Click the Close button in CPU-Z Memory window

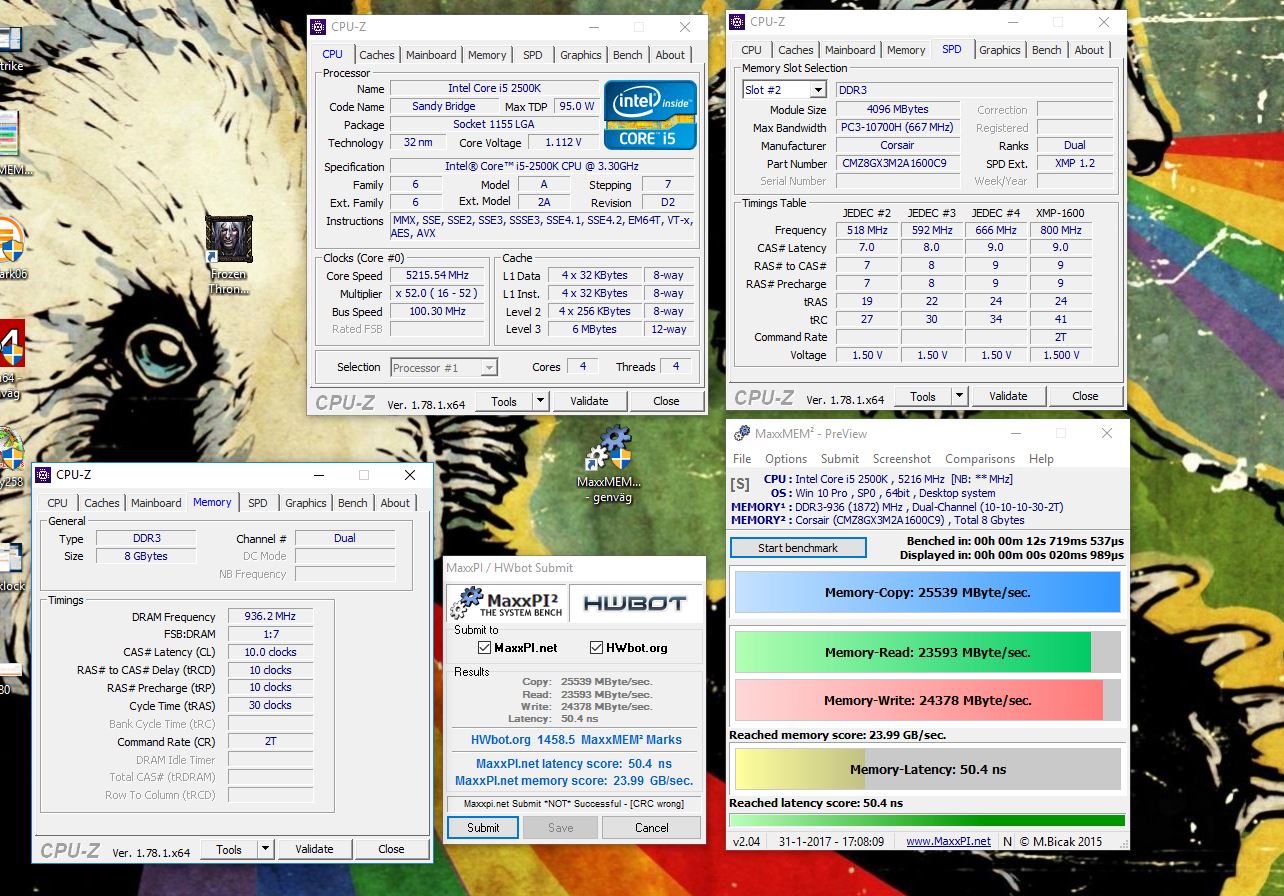[391, 849]
